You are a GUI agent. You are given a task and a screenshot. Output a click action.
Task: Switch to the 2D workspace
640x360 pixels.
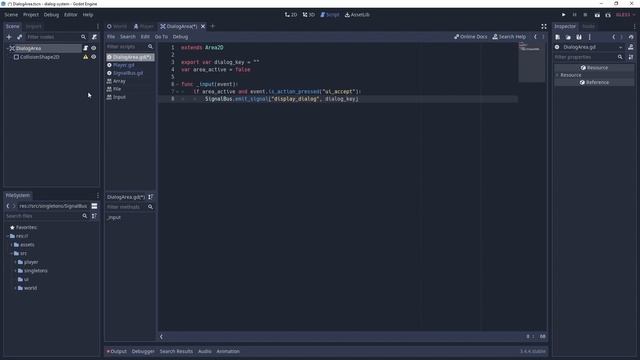(291, 15)
